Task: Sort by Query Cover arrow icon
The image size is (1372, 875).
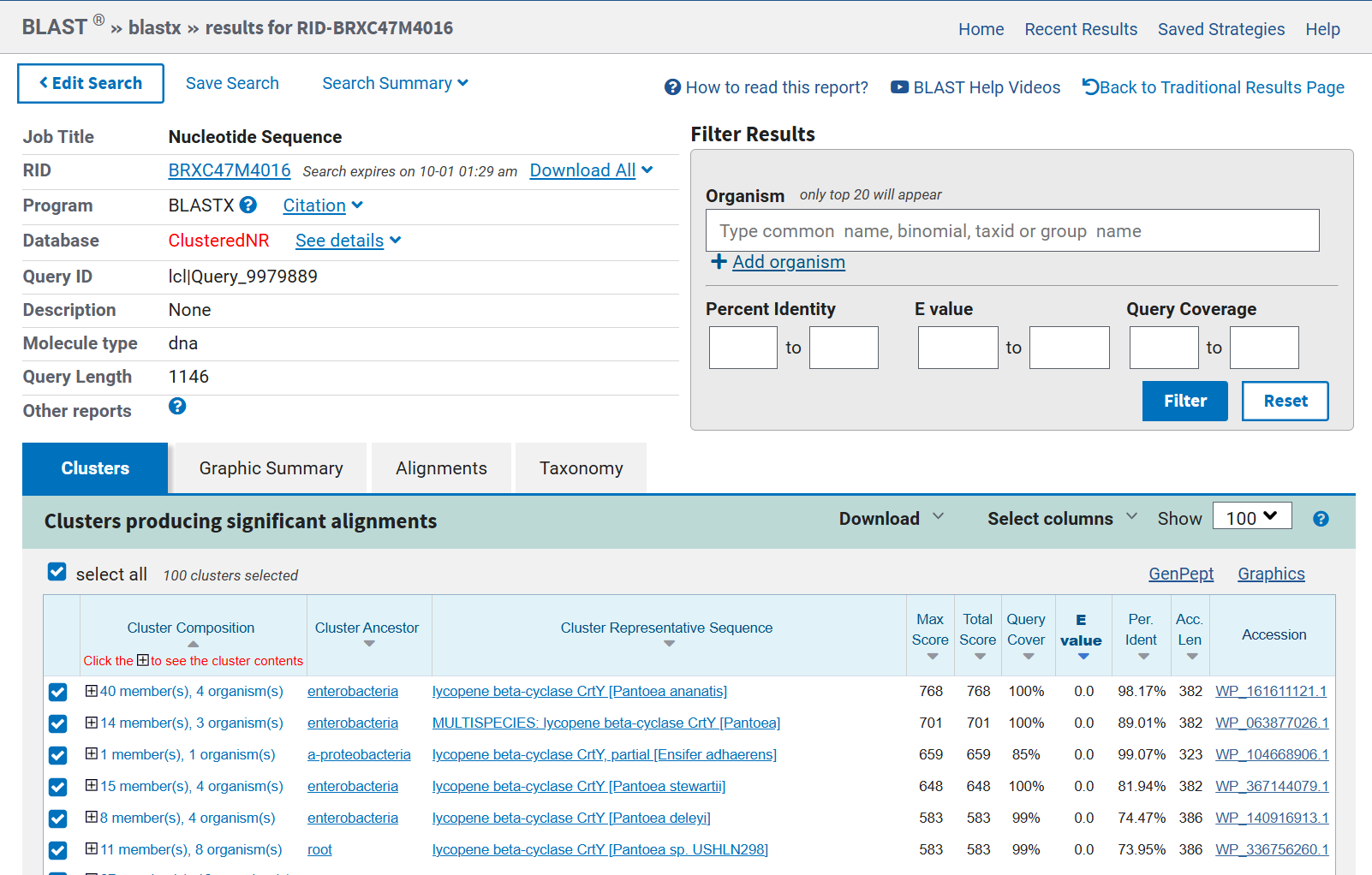Action: pos(1029,657)
